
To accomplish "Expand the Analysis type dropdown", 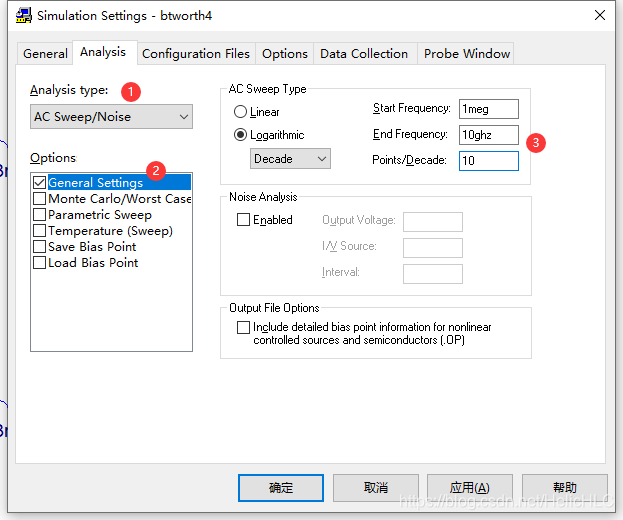I will (183, 117).
